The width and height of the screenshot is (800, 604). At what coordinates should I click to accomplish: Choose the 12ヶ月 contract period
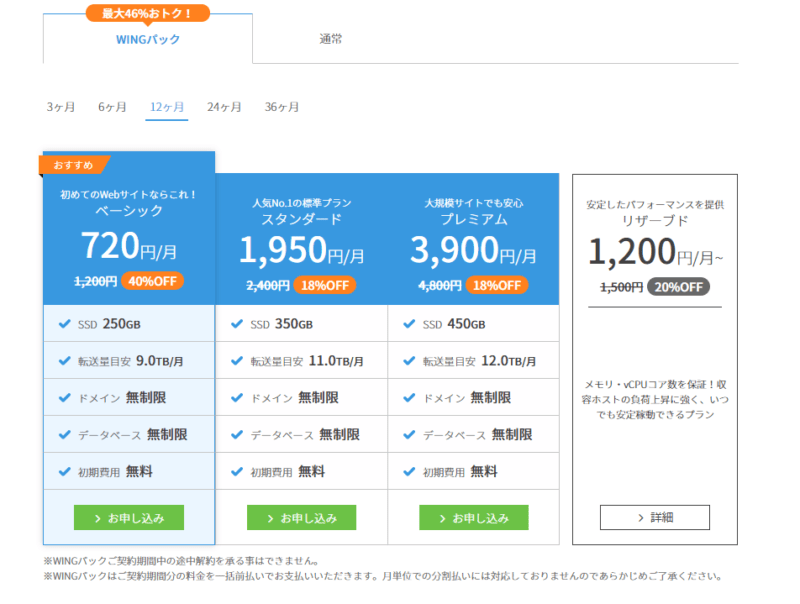point(167,107)
